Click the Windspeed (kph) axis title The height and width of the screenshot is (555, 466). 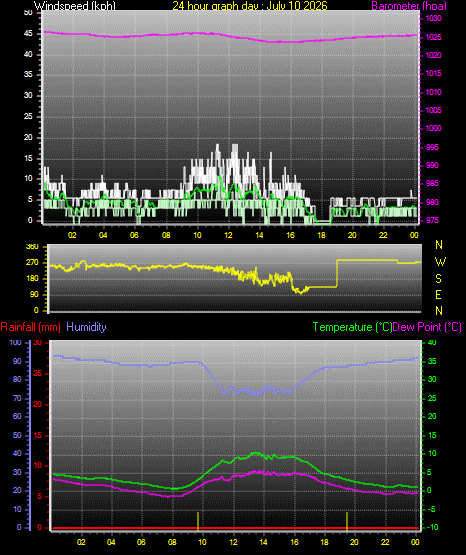pyautogui.click(x=75, y=6)
